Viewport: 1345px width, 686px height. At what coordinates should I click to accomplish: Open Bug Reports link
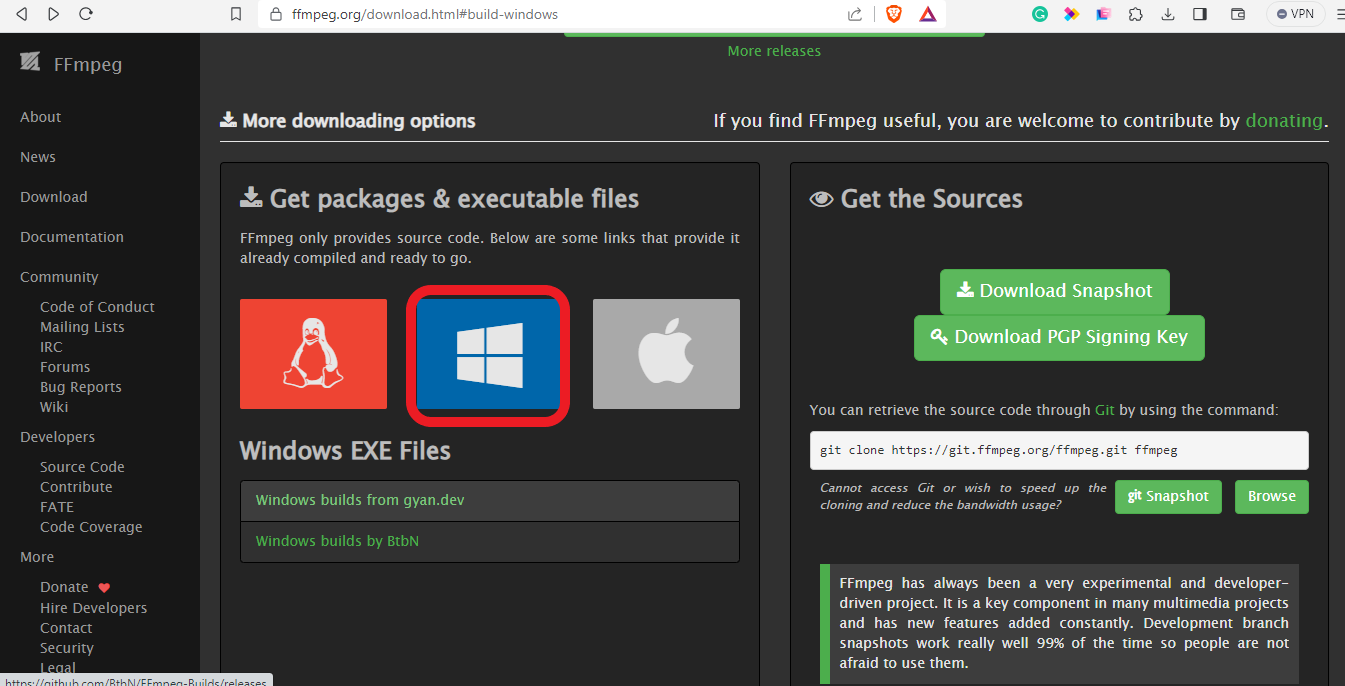(x=81, y=387)
